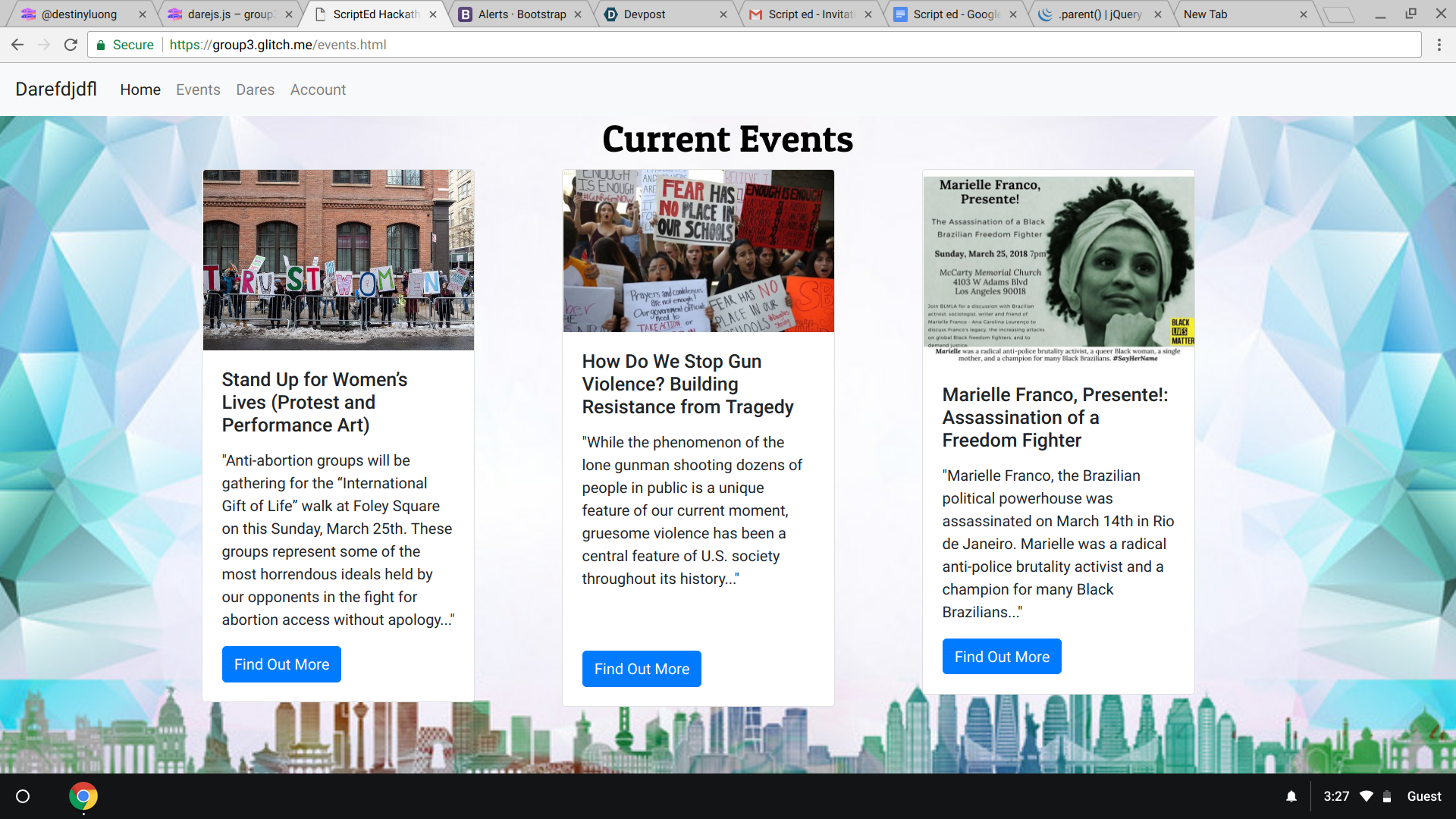Click the browser reload icon
This screenshot has width=1456, height=819.
[x=71, y=45]
